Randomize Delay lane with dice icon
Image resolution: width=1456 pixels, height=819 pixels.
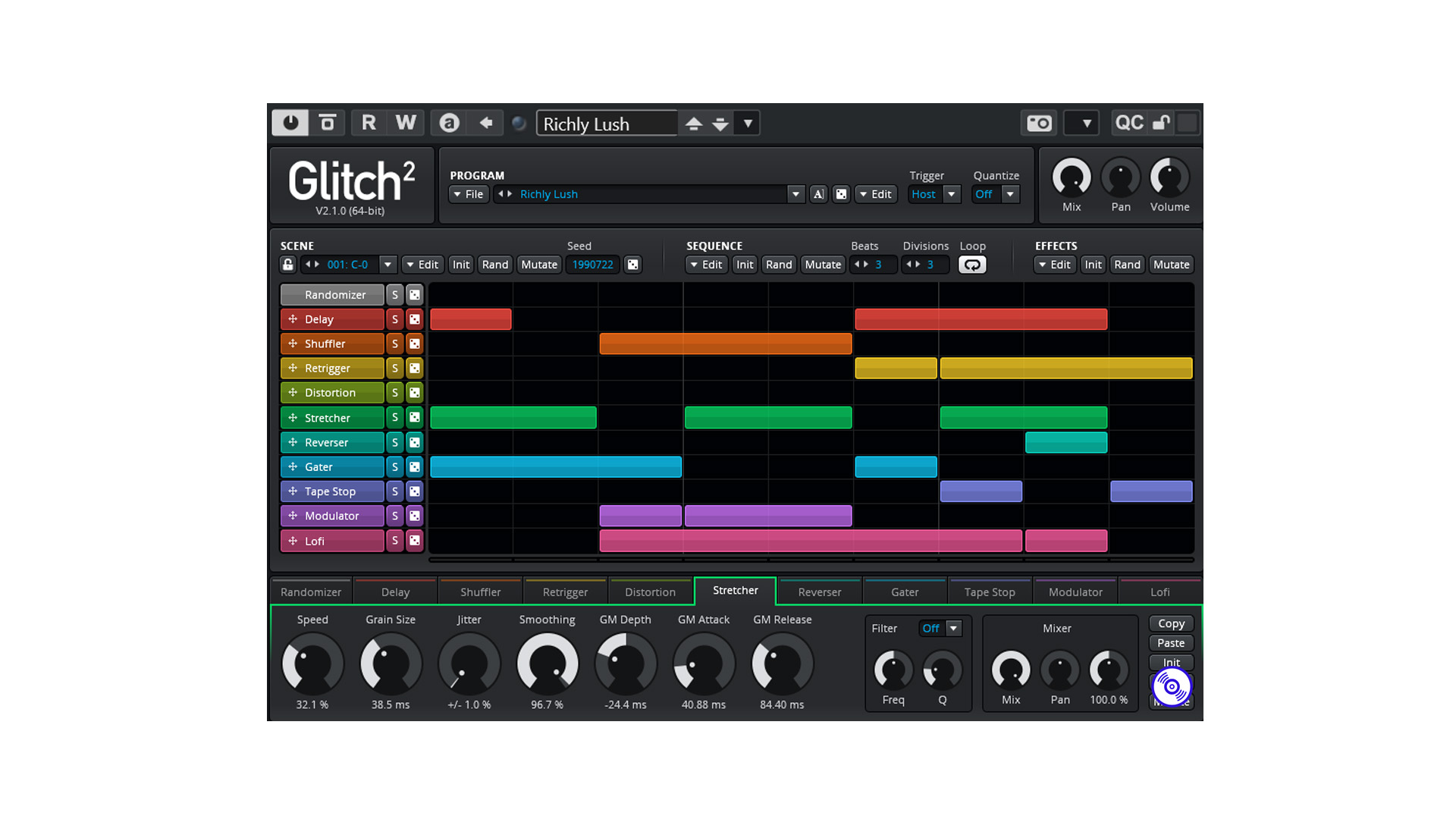tap(414, 319)
